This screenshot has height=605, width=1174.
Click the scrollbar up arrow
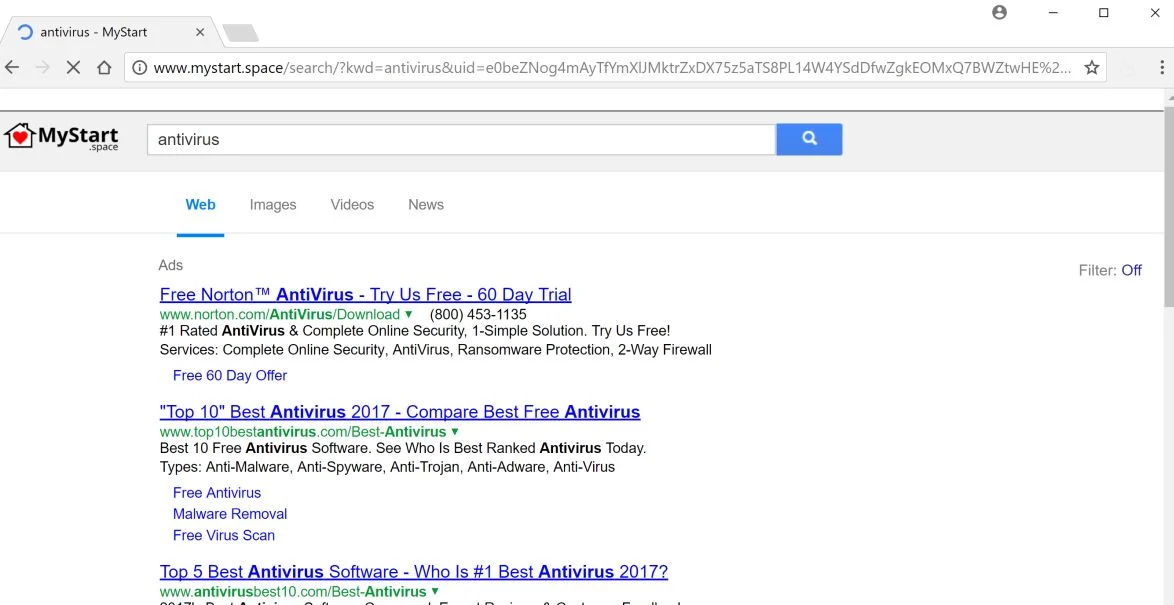(1169, 96)
